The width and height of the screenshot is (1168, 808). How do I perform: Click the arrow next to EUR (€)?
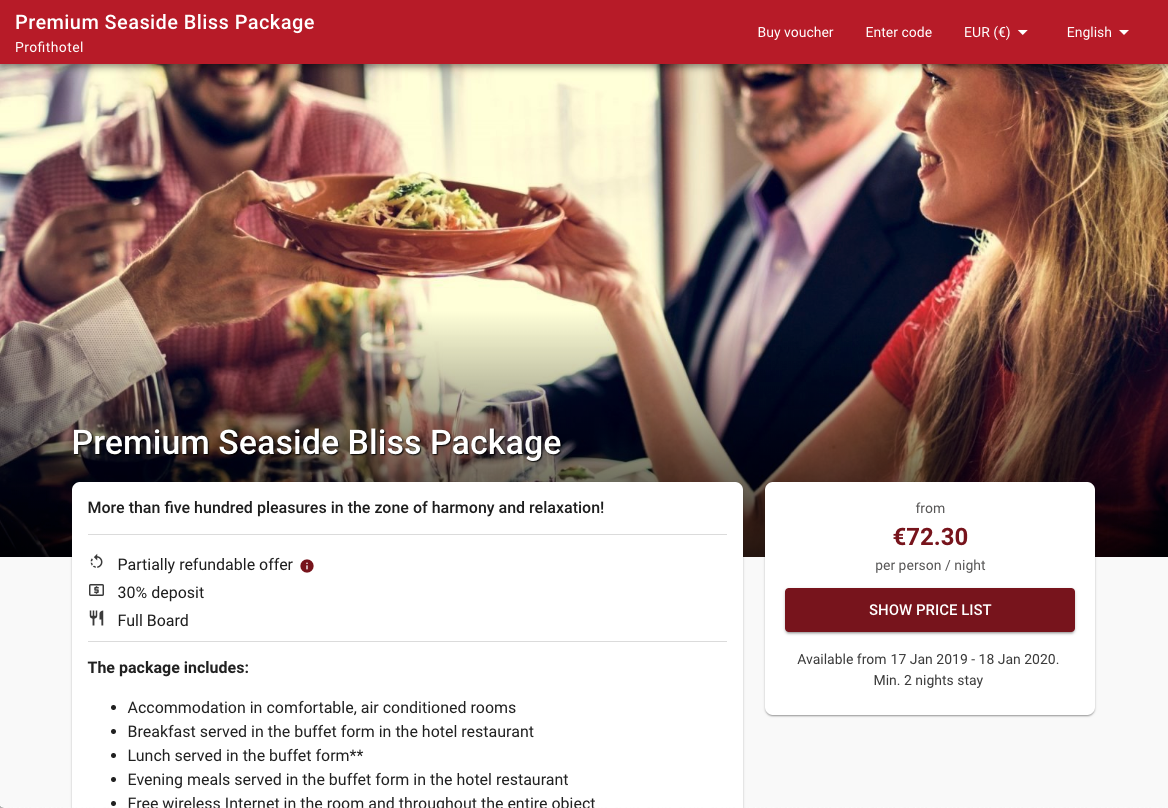pos(1023,33)
